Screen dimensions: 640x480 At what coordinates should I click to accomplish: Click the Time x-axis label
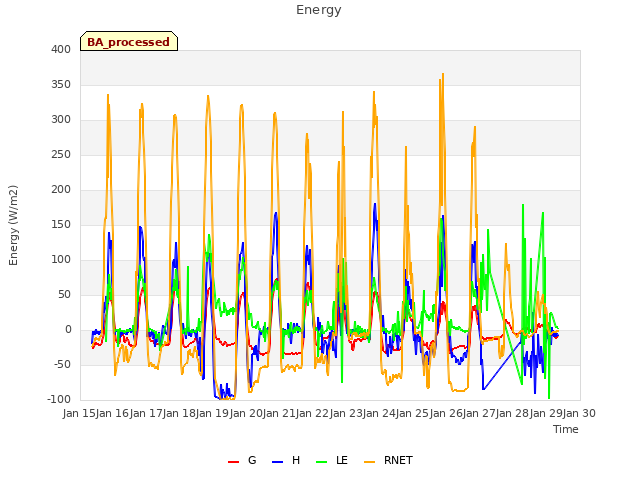pyautogui.click(x=566, y=429)
